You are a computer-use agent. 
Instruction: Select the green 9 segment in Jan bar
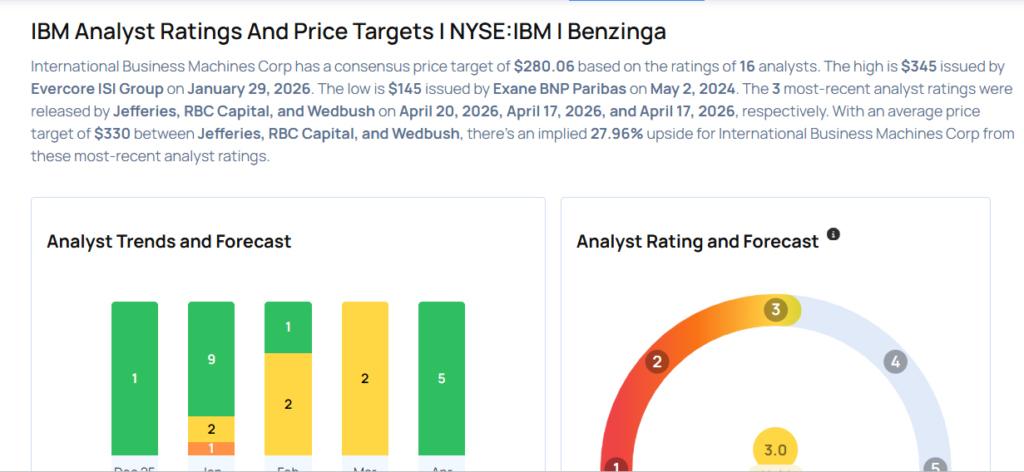(211, 358)
